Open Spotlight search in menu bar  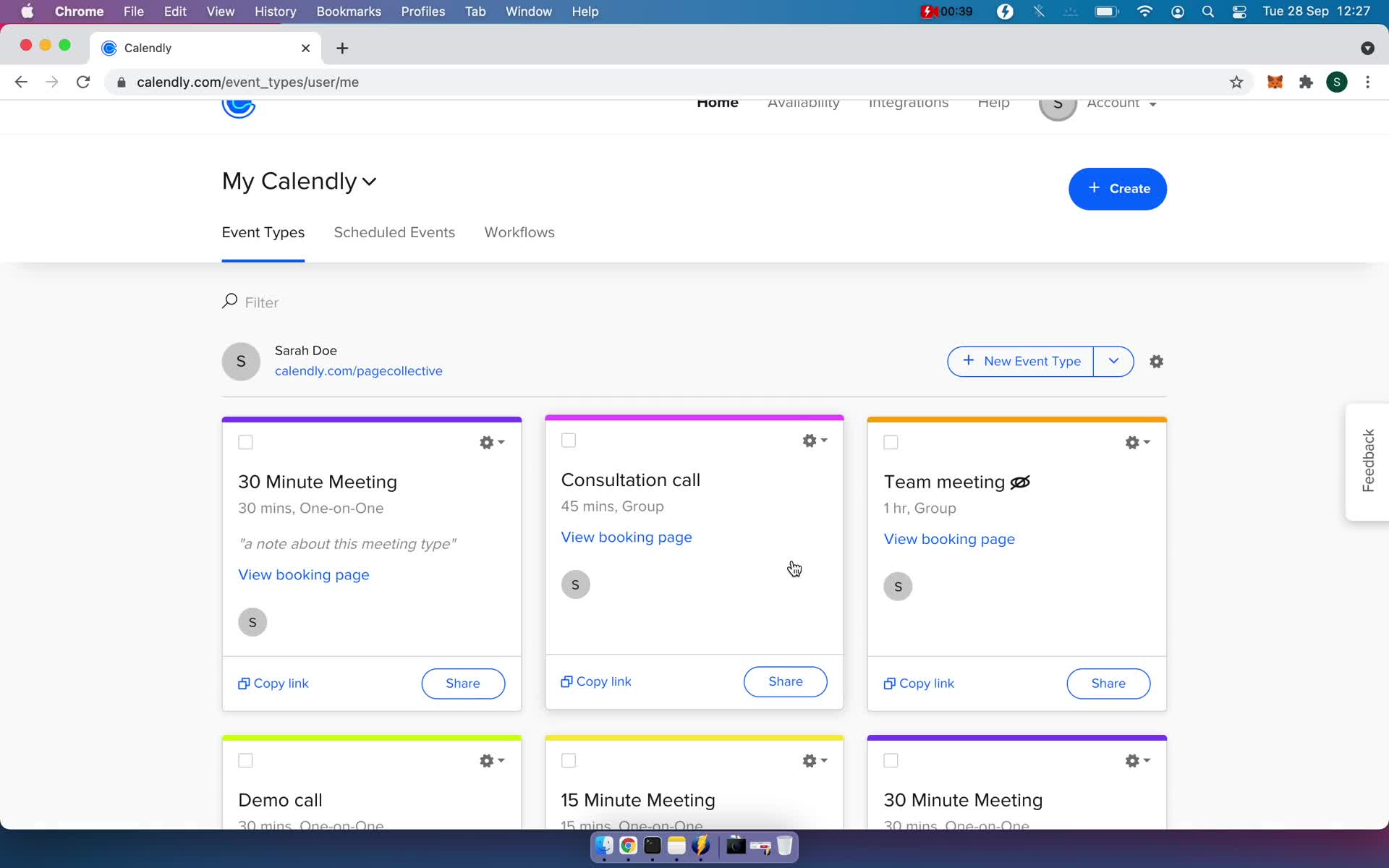pyautogui.click(x=1207, y=12)
